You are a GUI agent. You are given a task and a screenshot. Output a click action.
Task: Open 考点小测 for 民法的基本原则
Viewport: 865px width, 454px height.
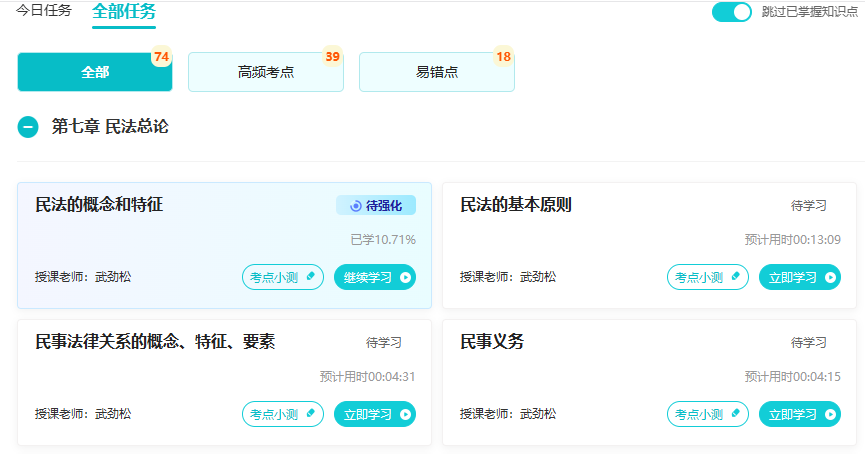708,277
